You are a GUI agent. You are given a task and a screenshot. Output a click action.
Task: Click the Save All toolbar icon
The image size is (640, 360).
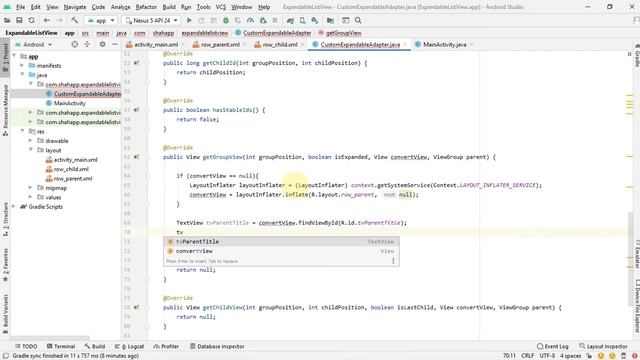pyautogui.click(x=19, y=20)
